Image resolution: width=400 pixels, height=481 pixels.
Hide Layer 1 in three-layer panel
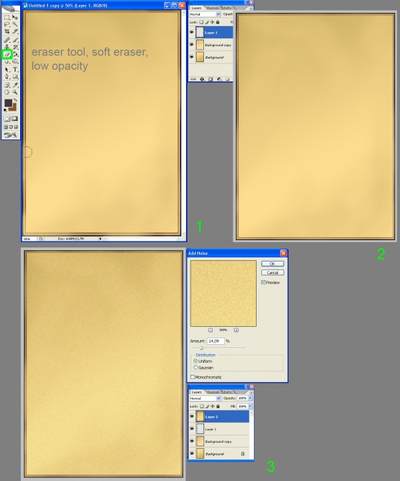click(192, 32)
